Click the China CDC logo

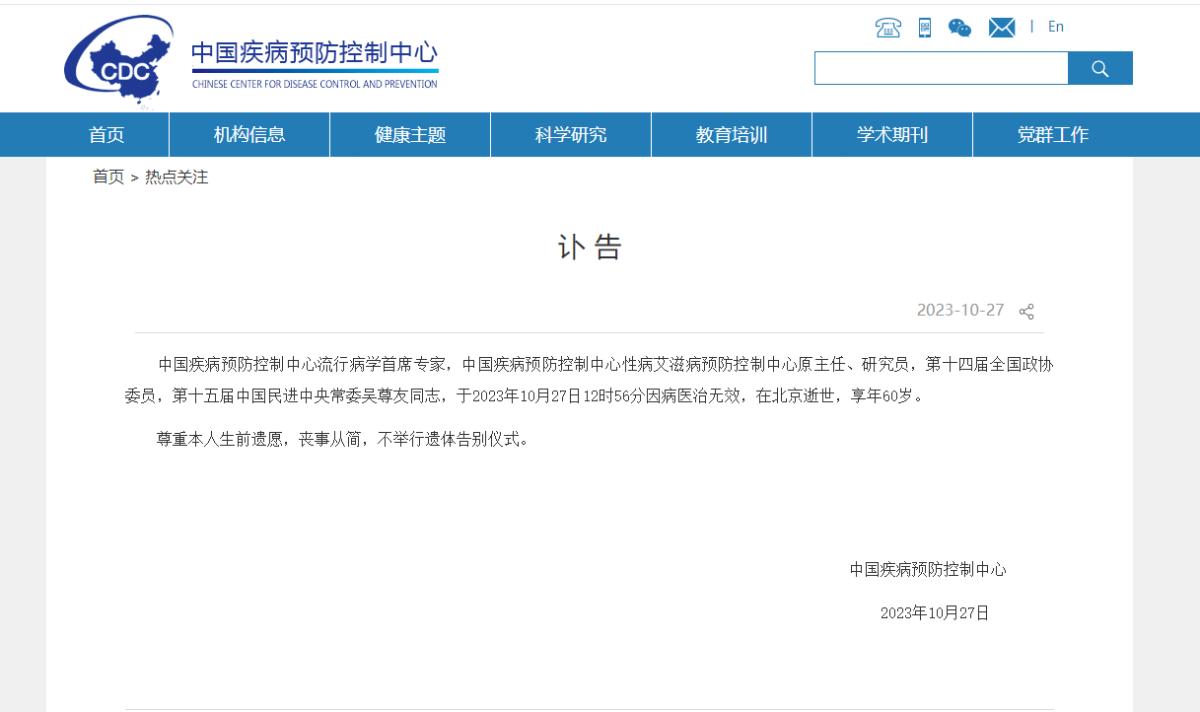119,62
